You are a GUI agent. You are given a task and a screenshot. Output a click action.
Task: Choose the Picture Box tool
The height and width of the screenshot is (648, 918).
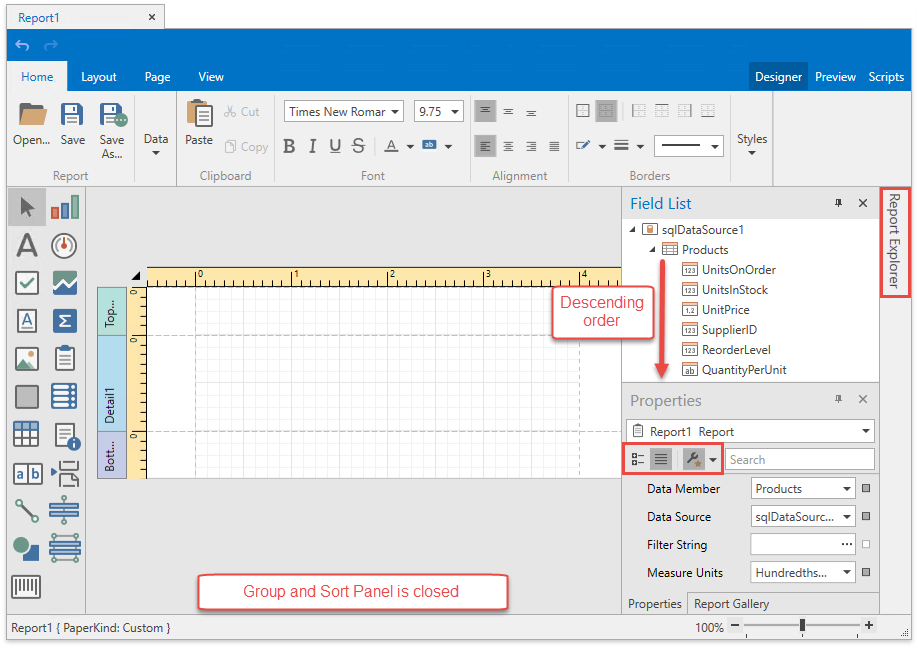click(27, 358)
